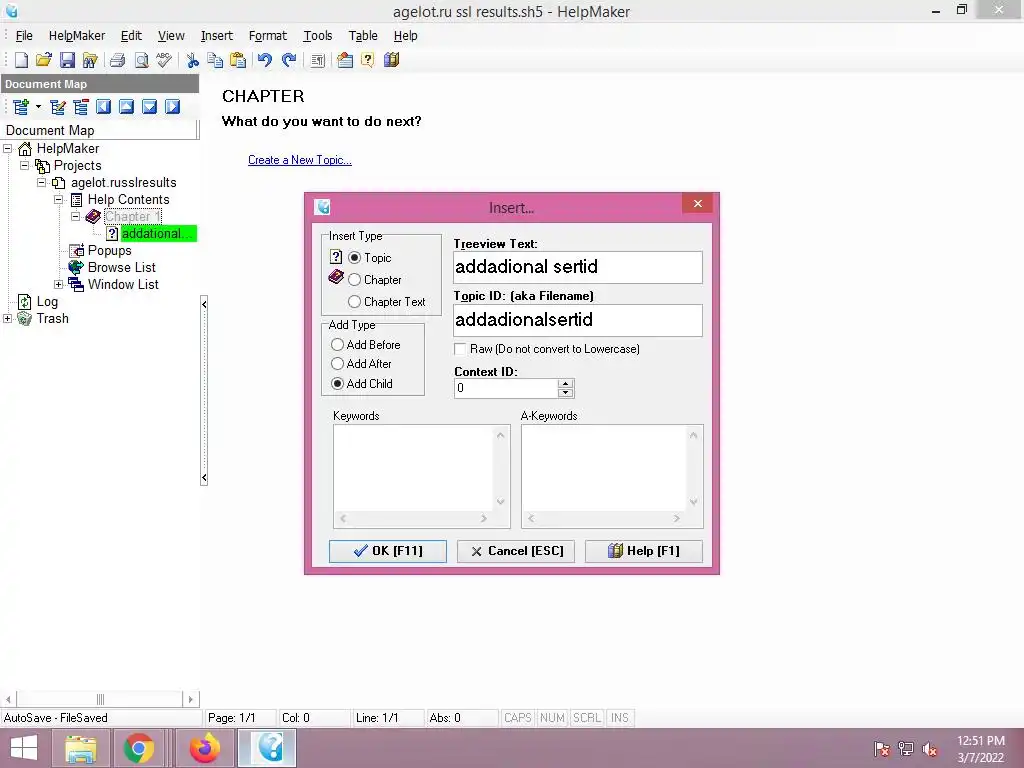The image size is (1024, 768).
Task: Collapse the HelpMaker root node
Action: pyautogui.click(x=8, y=149)
